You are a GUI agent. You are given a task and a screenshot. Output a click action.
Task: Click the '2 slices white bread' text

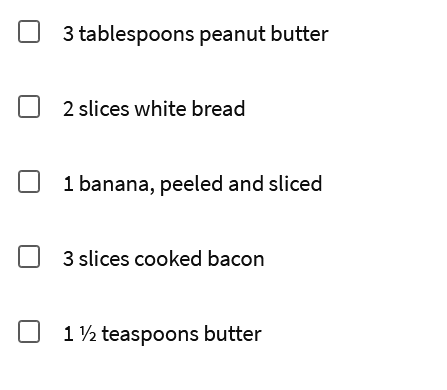154,109
